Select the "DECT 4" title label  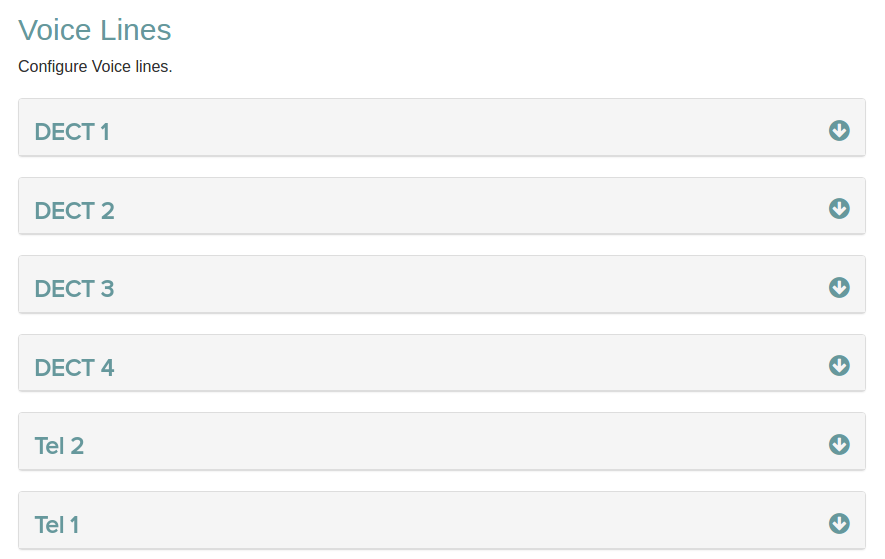click(x=74, y=368)
